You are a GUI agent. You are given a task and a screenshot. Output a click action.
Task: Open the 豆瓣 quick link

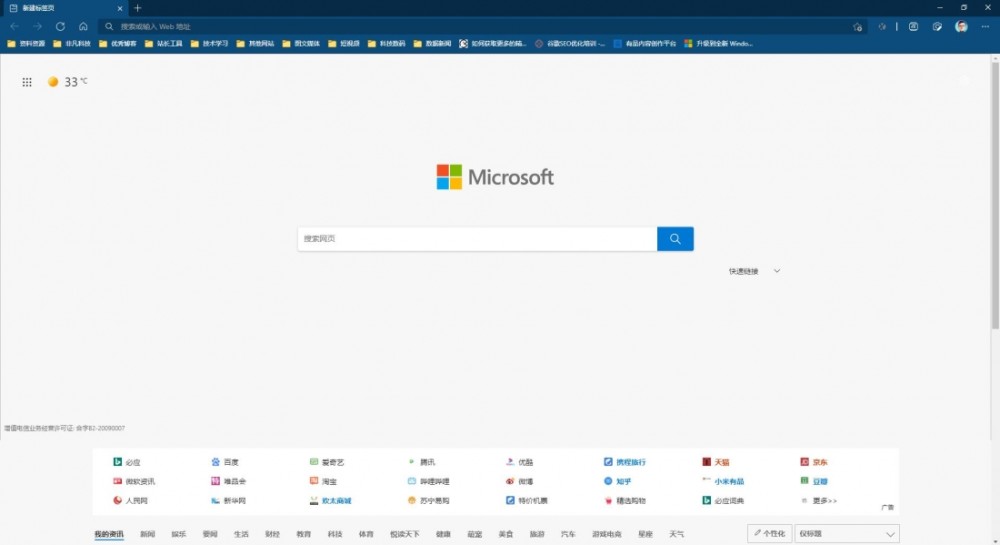814,481
